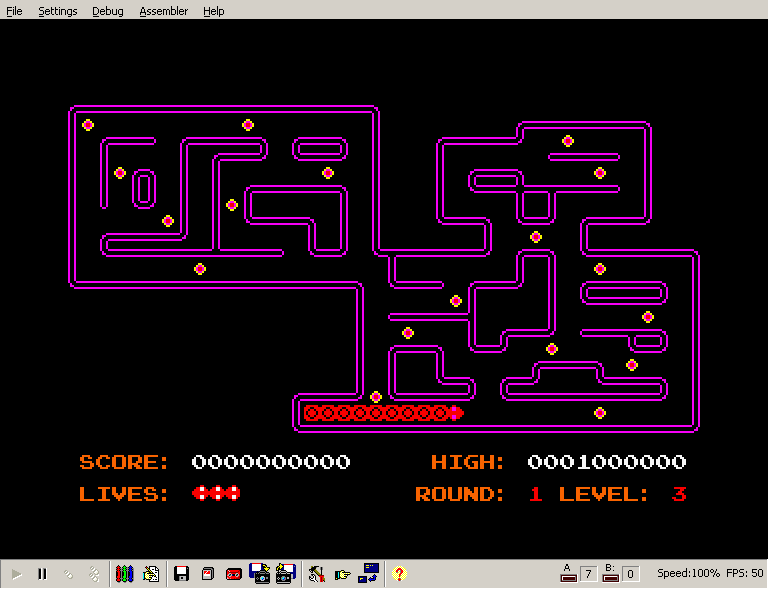Open the Help menu
This screenshot has height=589, width=768.
click(214, 11)
